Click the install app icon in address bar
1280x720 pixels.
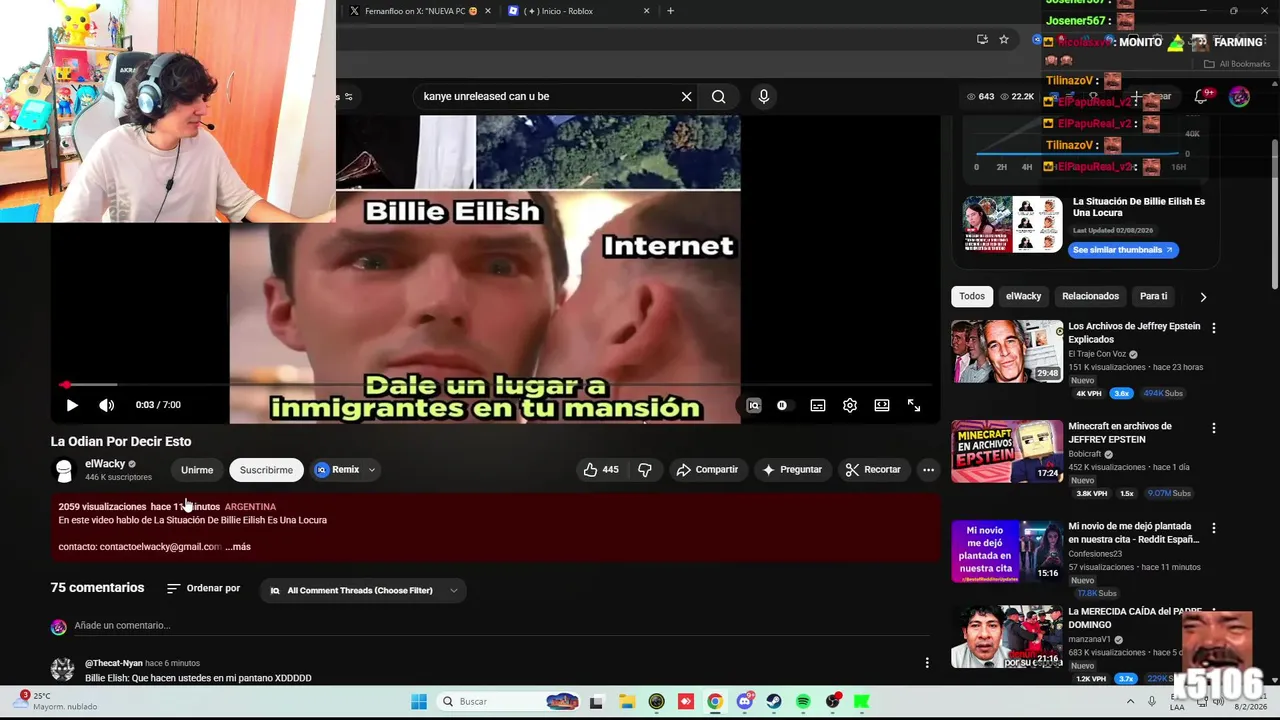tap(982, 39)
